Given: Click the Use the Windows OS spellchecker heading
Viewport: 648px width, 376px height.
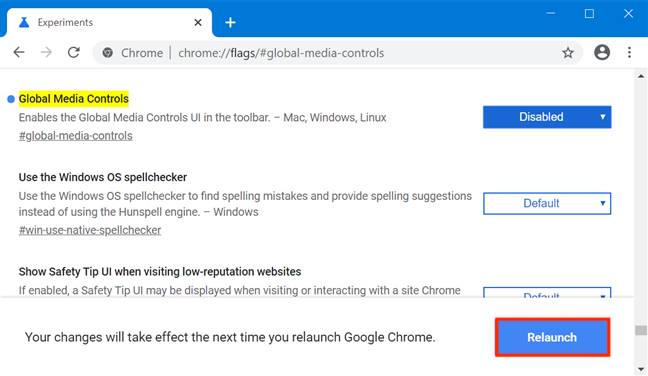Looking at the screenshot, I should point(102,177).
